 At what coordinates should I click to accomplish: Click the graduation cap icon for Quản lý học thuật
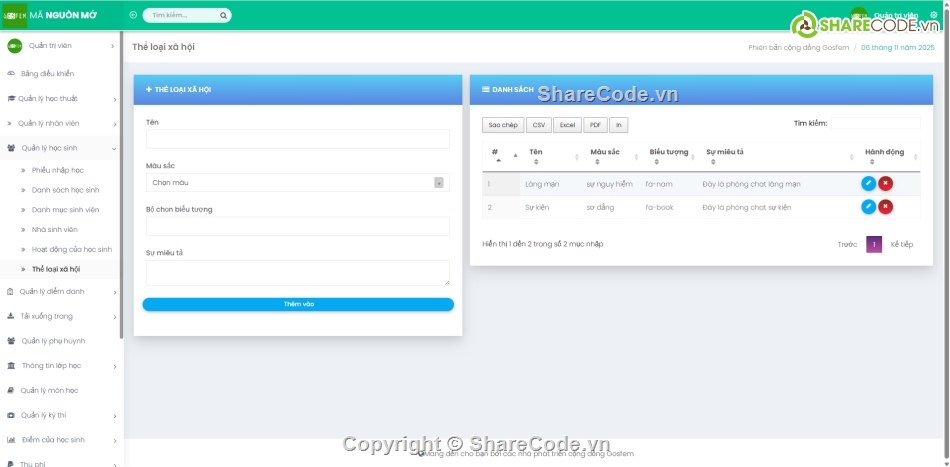pyautogui.click(x=11, y=99)
